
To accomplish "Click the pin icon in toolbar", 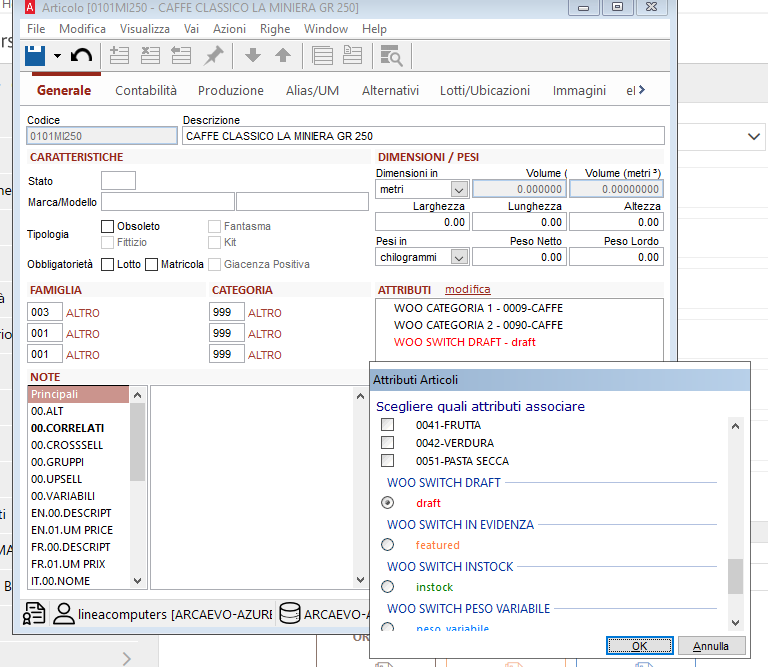I will point(213,56).
